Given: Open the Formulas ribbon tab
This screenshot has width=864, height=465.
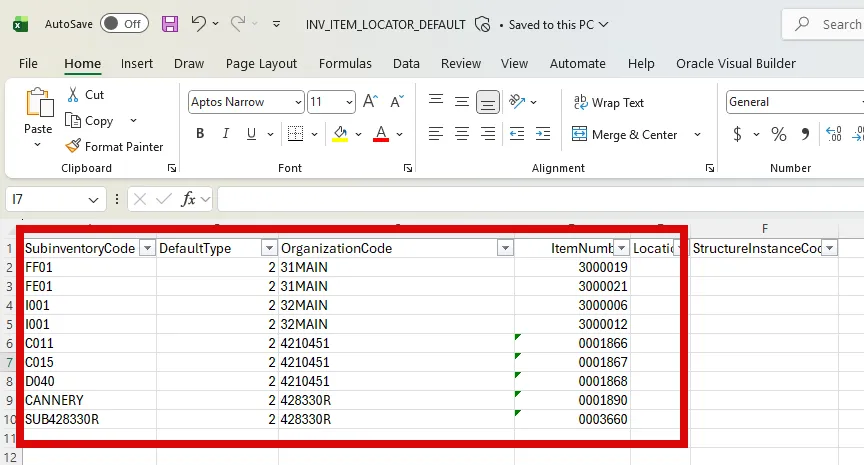Looking at the screenshot, I should tap(344, 63).
